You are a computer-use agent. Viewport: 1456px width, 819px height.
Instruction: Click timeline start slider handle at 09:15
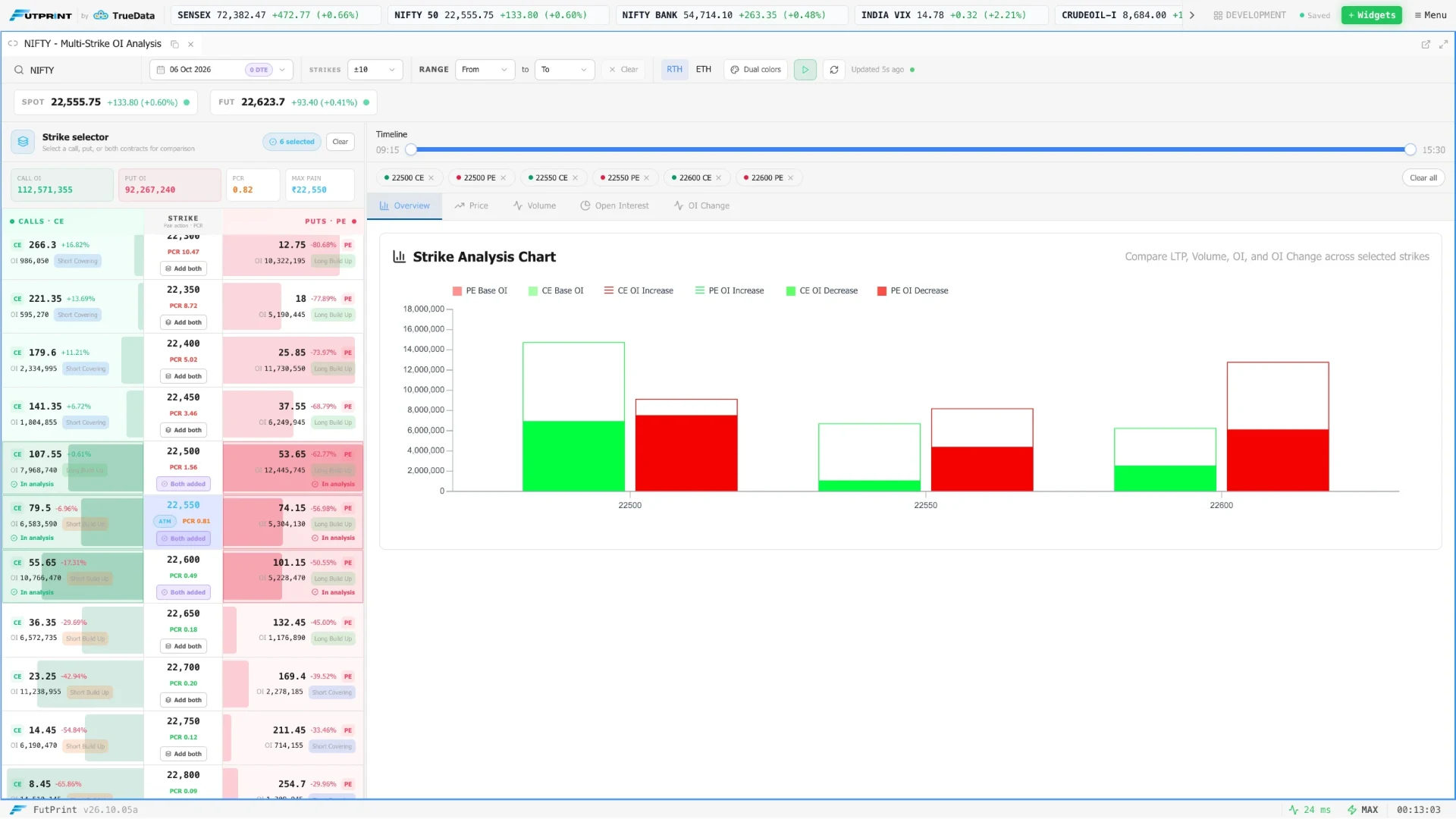pyautogui.click(x=410, y=150)
